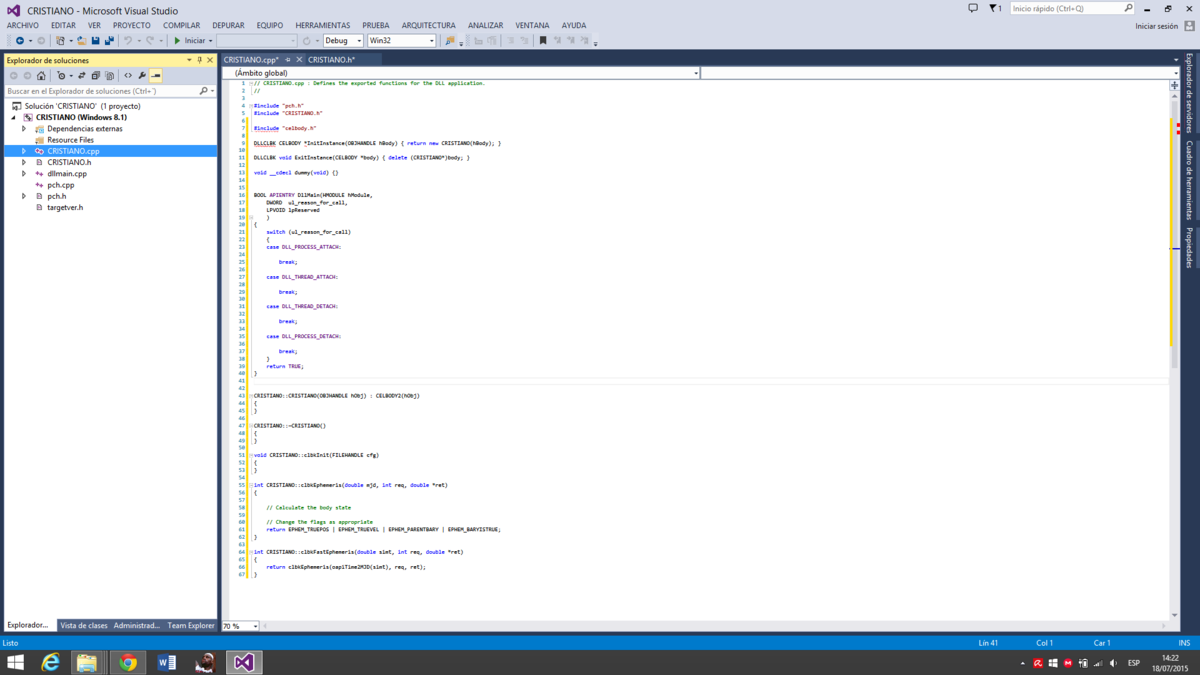The height and width of the screenshot is (675, 1200).
Task: Open the Cuadro de herramientas side tab
Action: coord(1189,179)
